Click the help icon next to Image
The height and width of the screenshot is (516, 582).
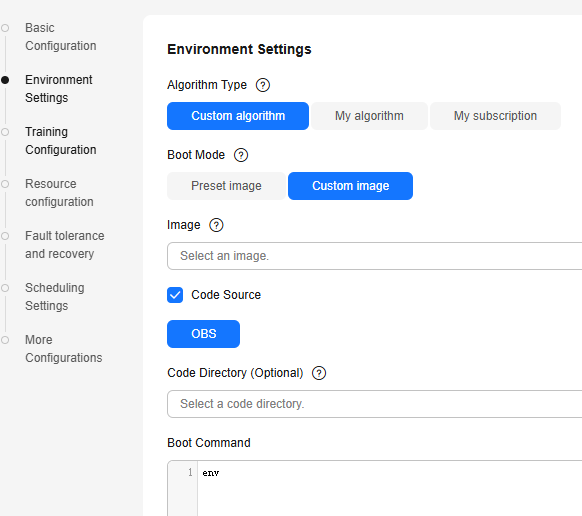[216, 225]
